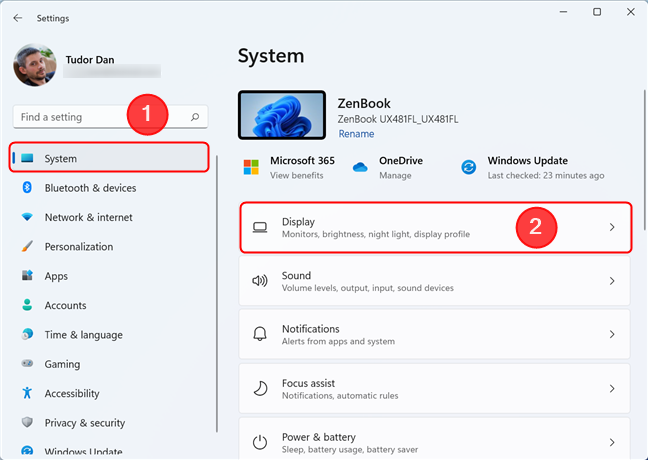Click the sidebar vertical scrollbar

pos(217,294)
